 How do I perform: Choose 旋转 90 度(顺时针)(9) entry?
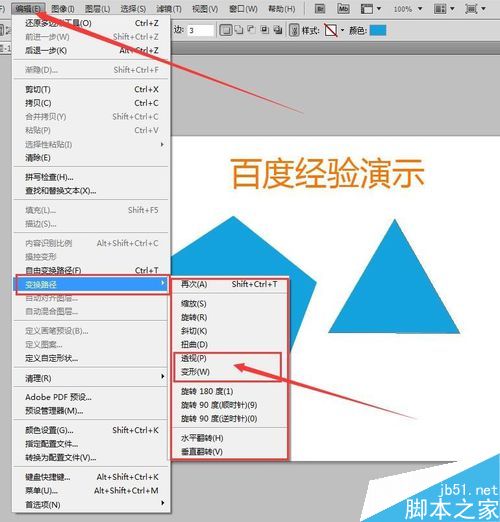(229, 405)
